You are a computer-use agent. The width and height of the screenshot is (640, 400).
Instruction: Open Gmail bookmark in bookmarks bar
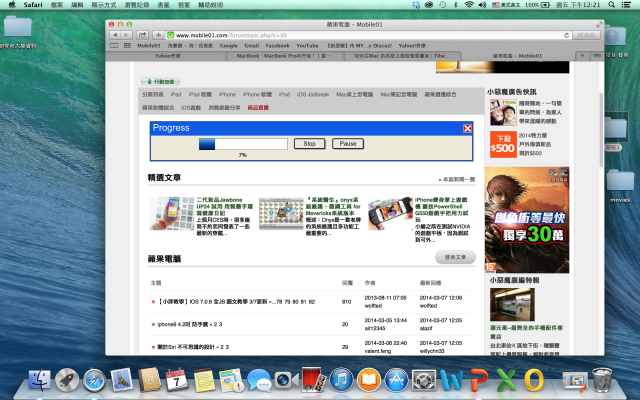tap(251, 46)
